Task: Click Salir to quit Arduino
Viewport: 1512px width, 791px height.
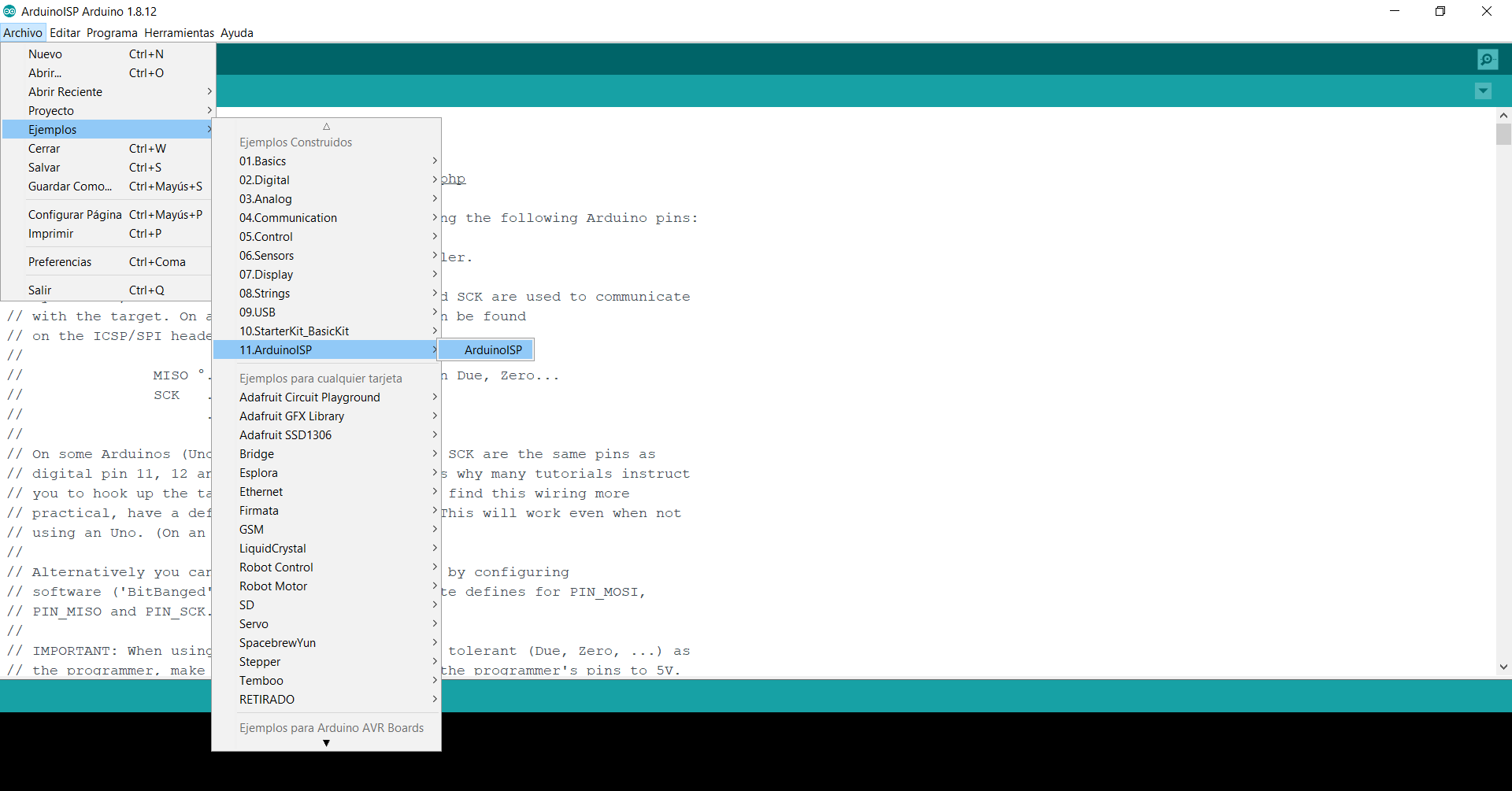Action: click(x=108, y=290)
